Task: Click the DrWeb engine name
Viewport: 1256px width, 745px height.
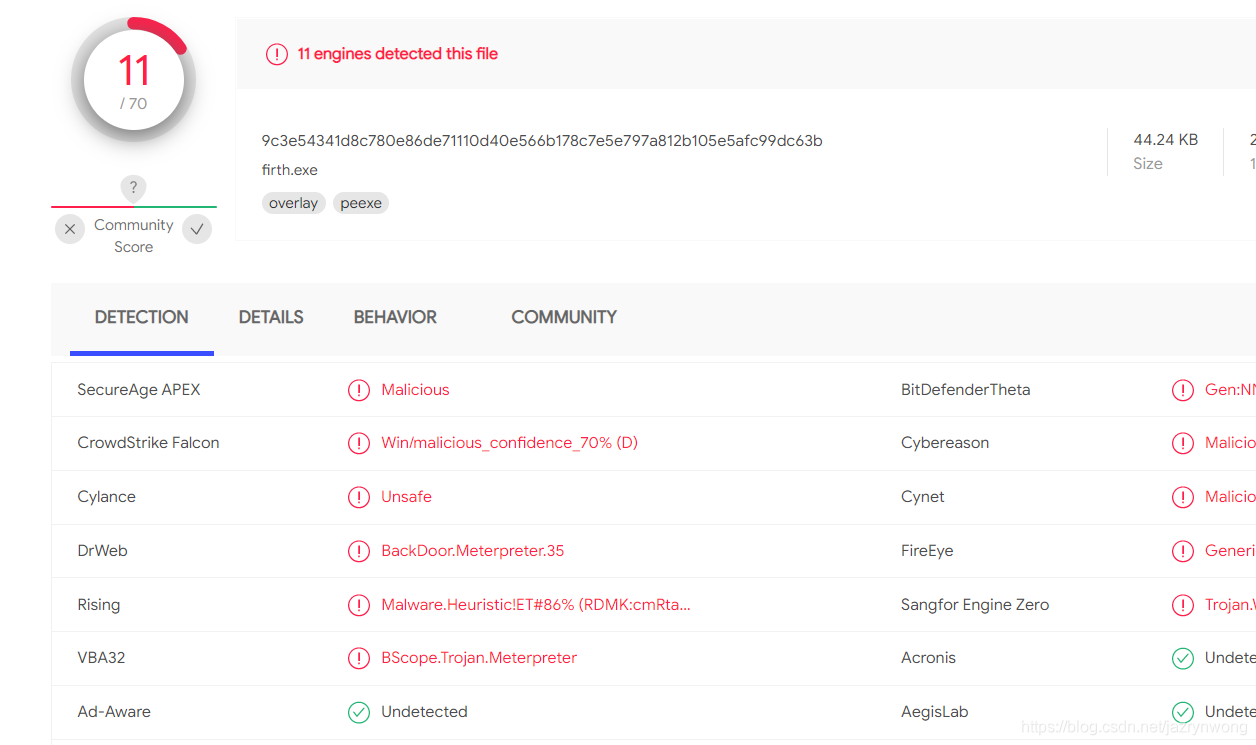Action: coord(102,551)
